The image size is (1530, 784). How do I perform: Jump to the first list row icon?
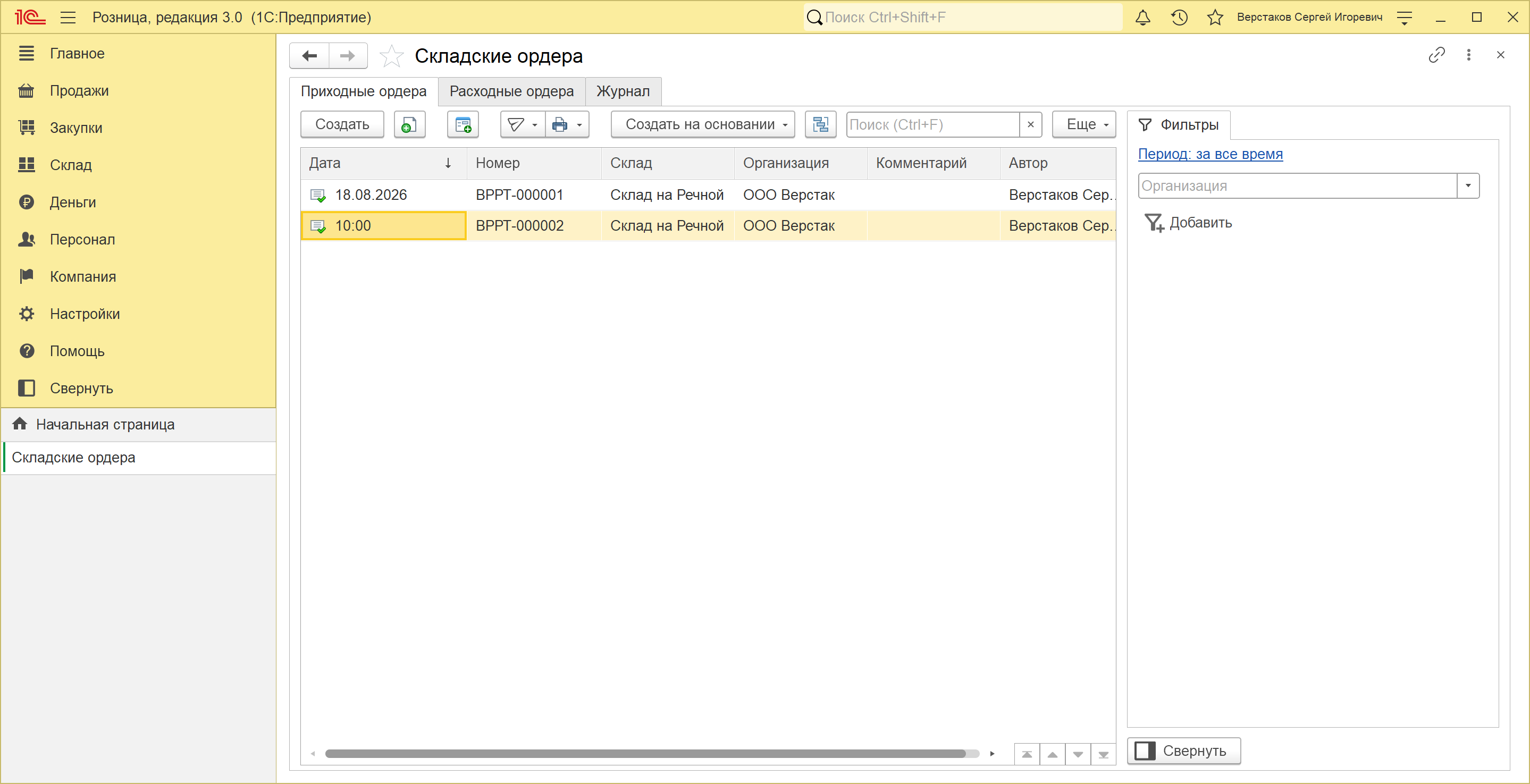pyautogui.click(x=1027, y=754)
